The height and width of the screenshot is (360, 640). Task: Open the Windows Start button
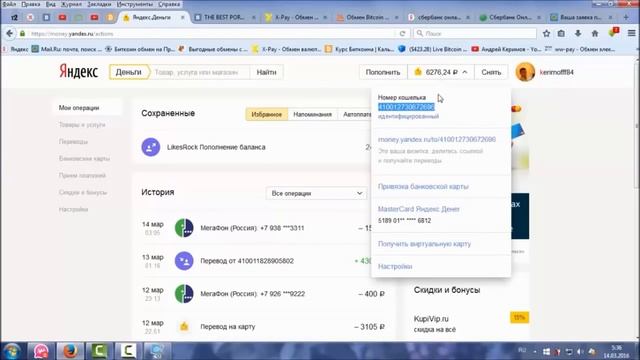click(x=12, y=351)
